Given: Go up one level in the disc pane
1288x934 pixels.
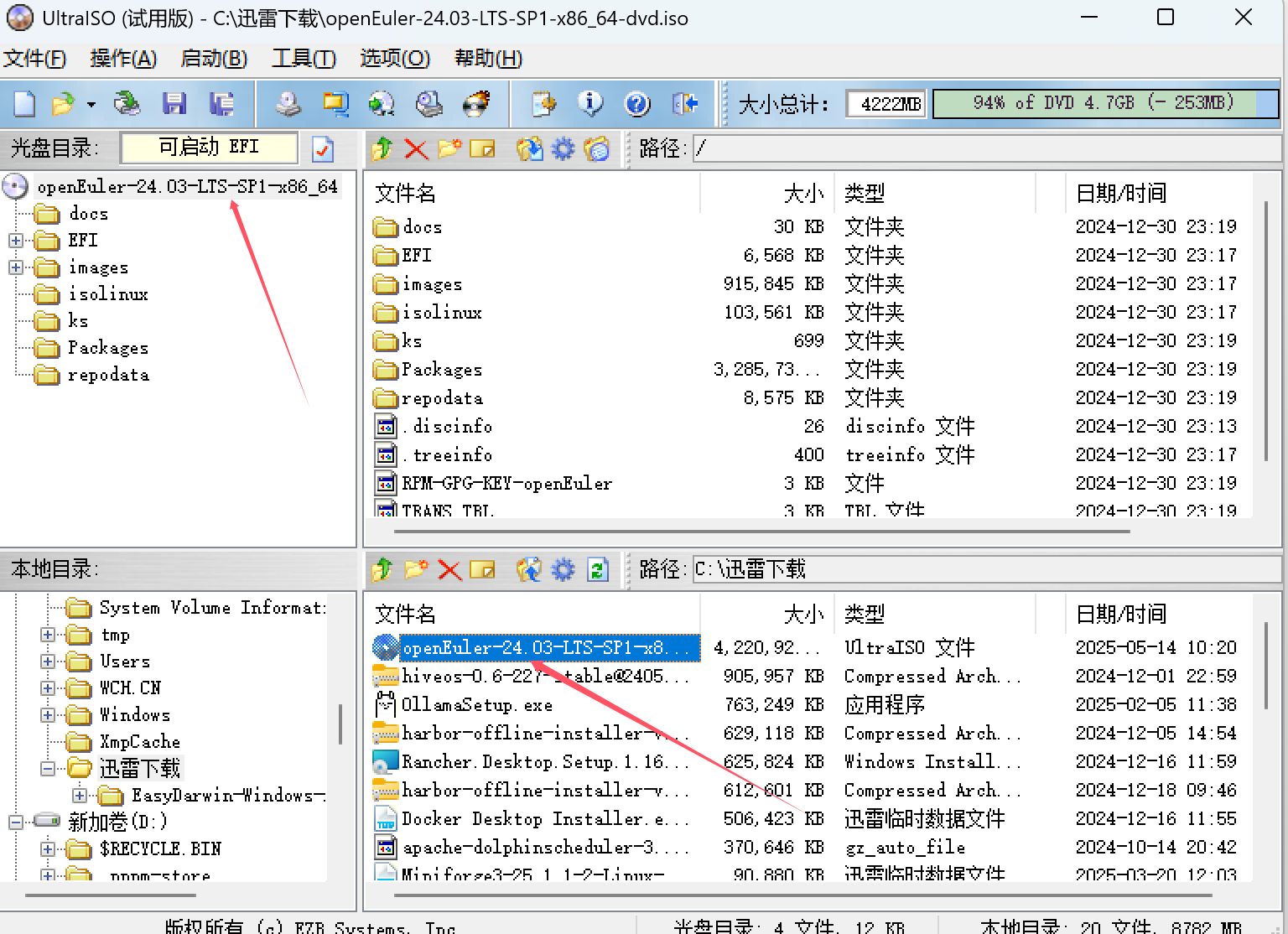Looking at the screenshot, I should (382, 149).
